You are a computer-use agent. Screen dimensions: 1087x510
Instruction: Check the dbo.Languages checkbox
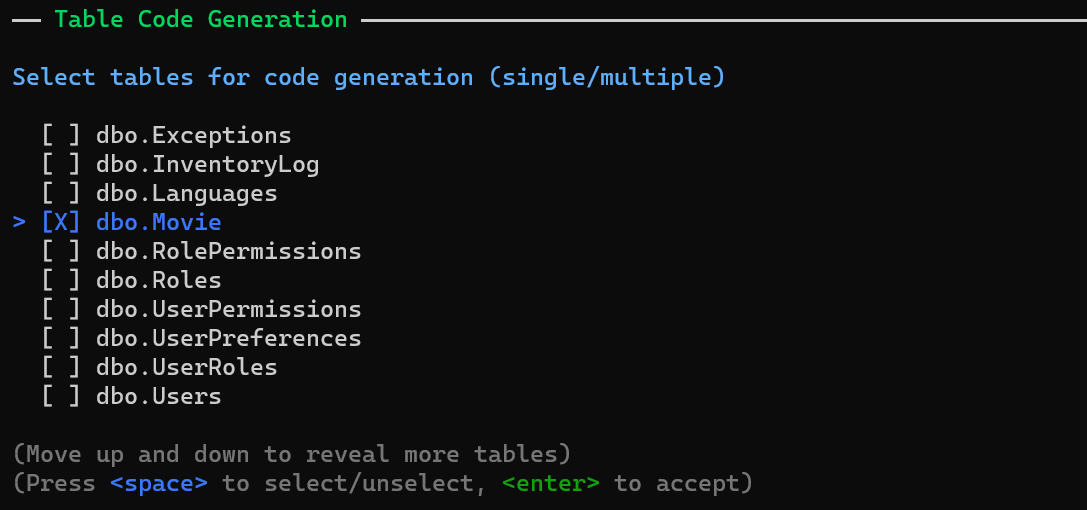tap(61, 193)
